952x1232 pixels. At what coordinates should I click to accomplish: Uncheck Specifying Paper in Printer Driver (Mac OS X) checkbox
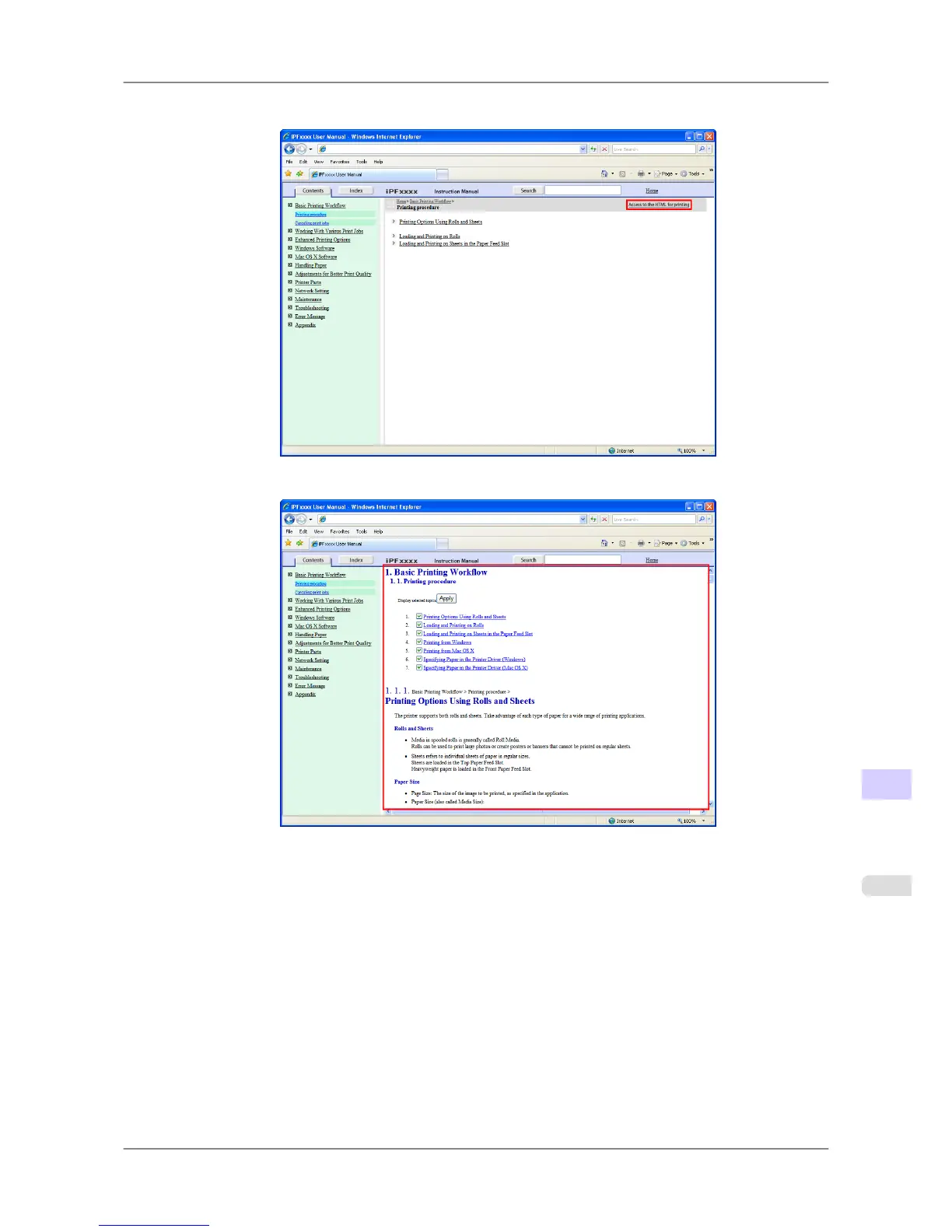(419, 668)
